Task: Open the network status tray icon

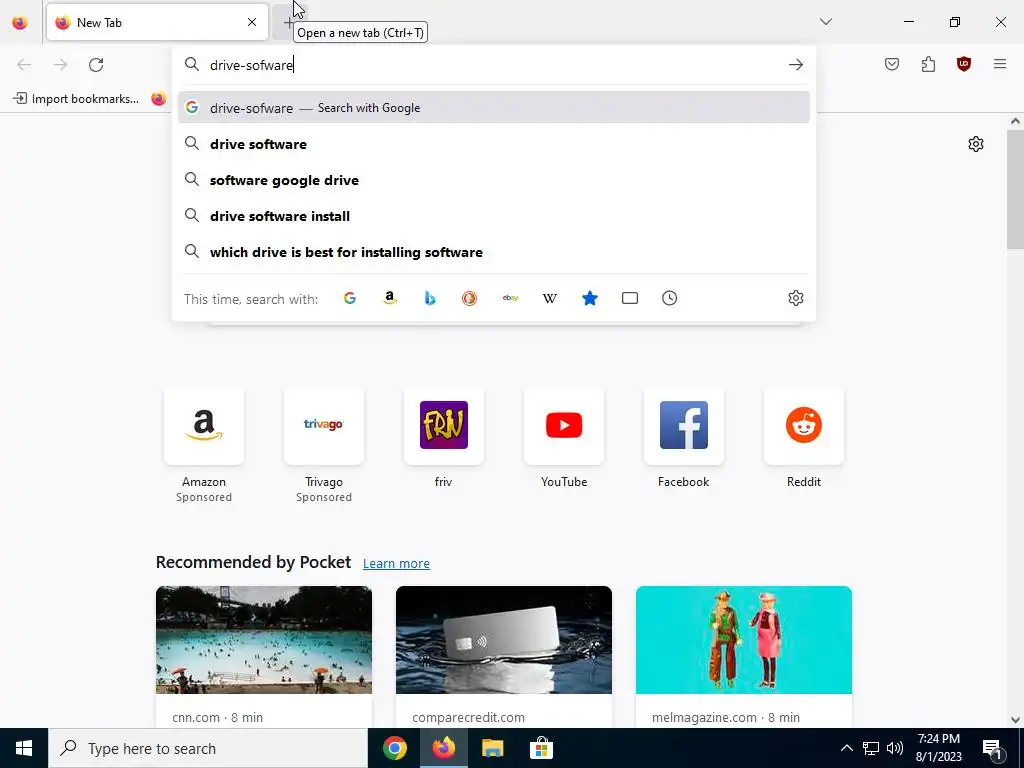Action: (x=871, y=748)
